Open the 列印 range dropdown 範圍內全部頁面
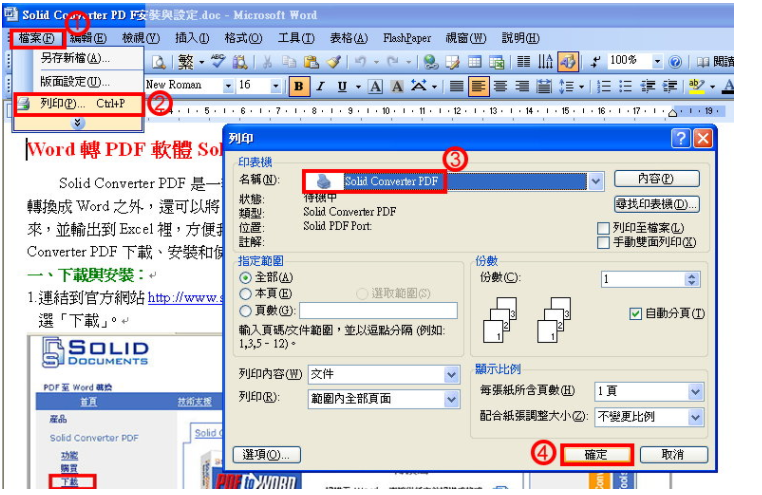The image size is (762, 495). coord(451,399)
